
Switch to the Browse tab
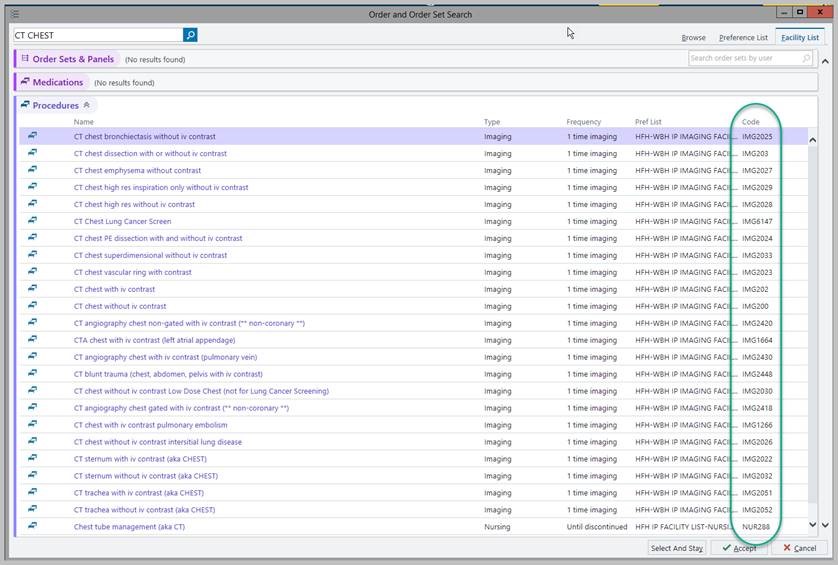pyautogui.click(x=693, y=38)
